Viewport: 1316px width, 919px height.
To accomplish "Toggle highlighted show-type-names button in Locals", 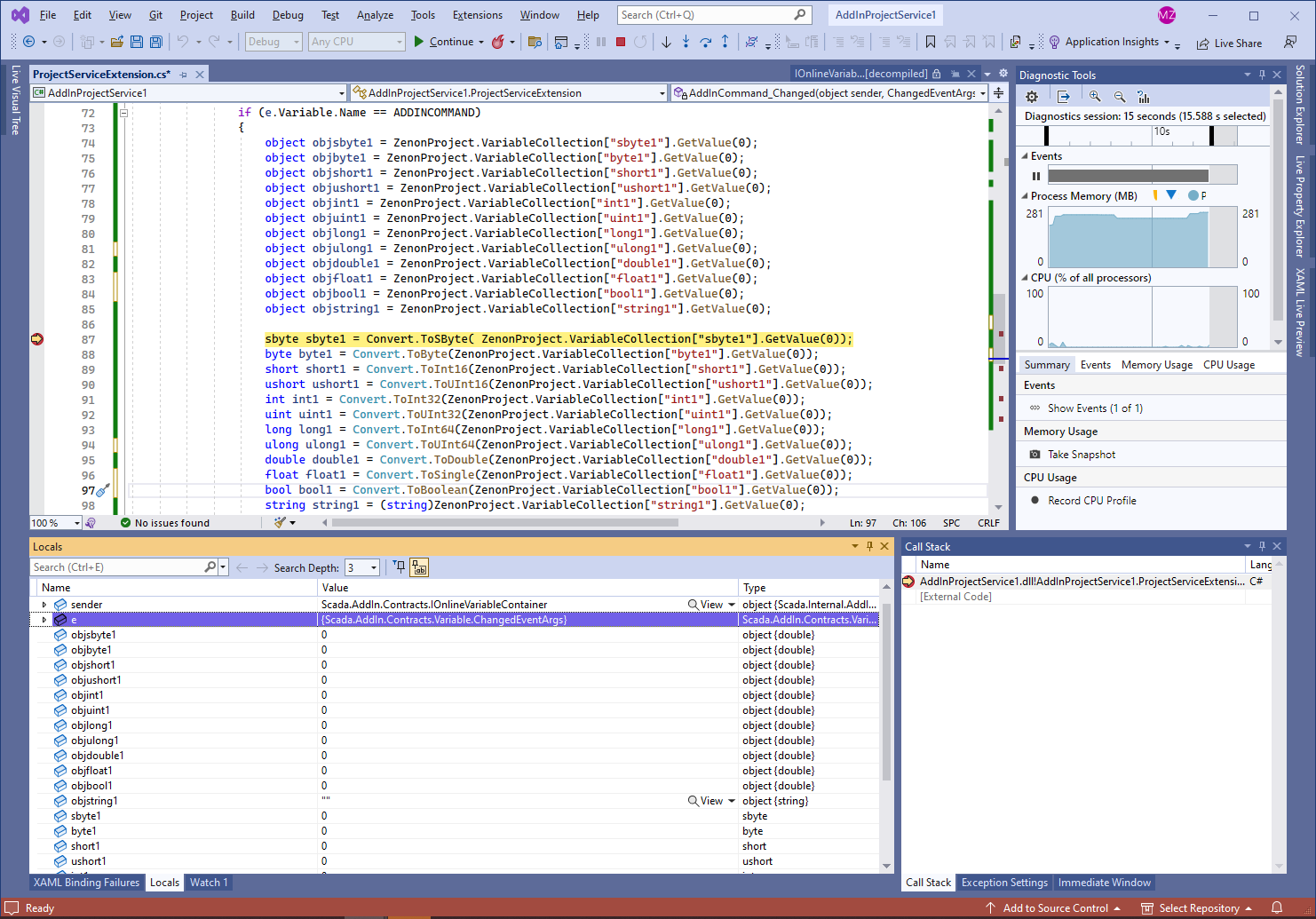I will point(419,566).
